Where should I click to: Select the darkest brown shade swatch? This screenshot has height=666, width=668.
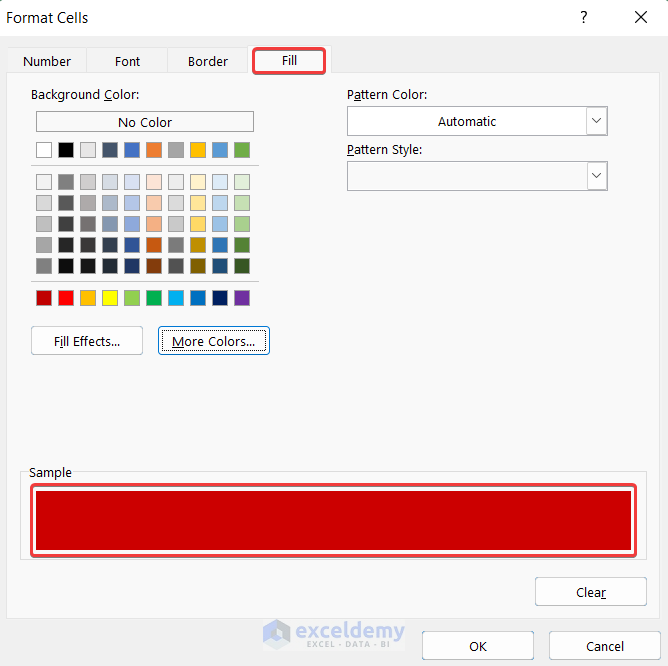[x=154, y=266]
